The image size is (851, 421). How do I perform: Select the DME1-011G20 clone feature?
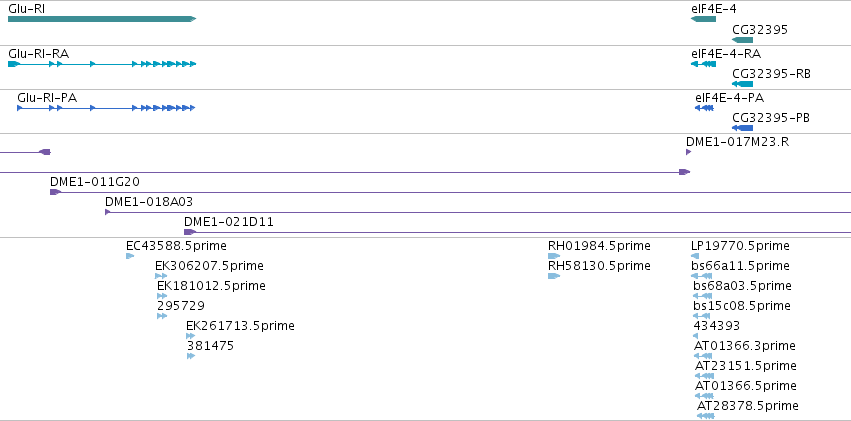[450, 191]
